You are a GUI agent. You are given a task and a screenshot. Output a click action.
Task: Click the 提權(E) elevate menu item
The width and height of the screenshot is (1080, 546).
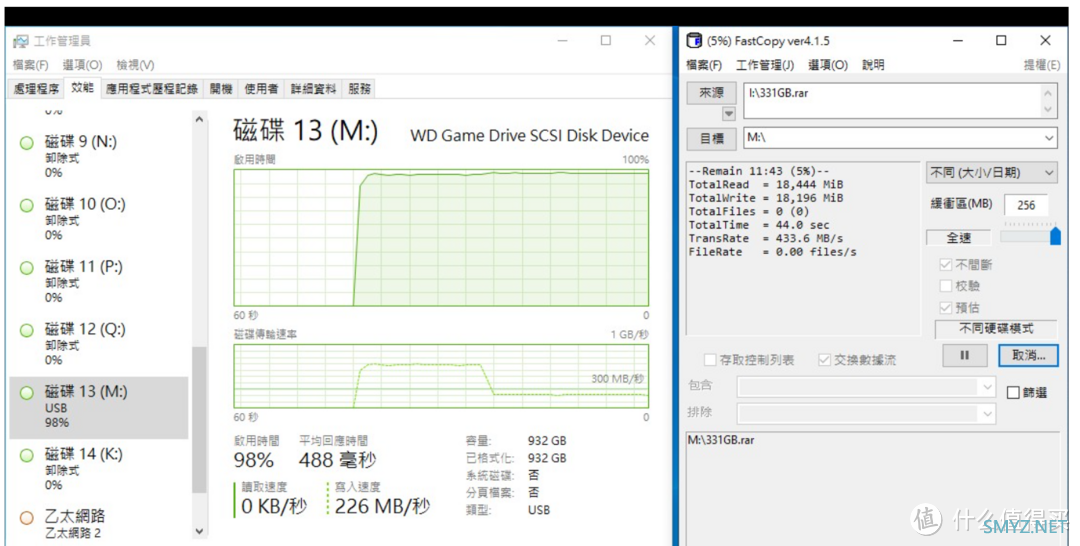[x=1041, y=65]
